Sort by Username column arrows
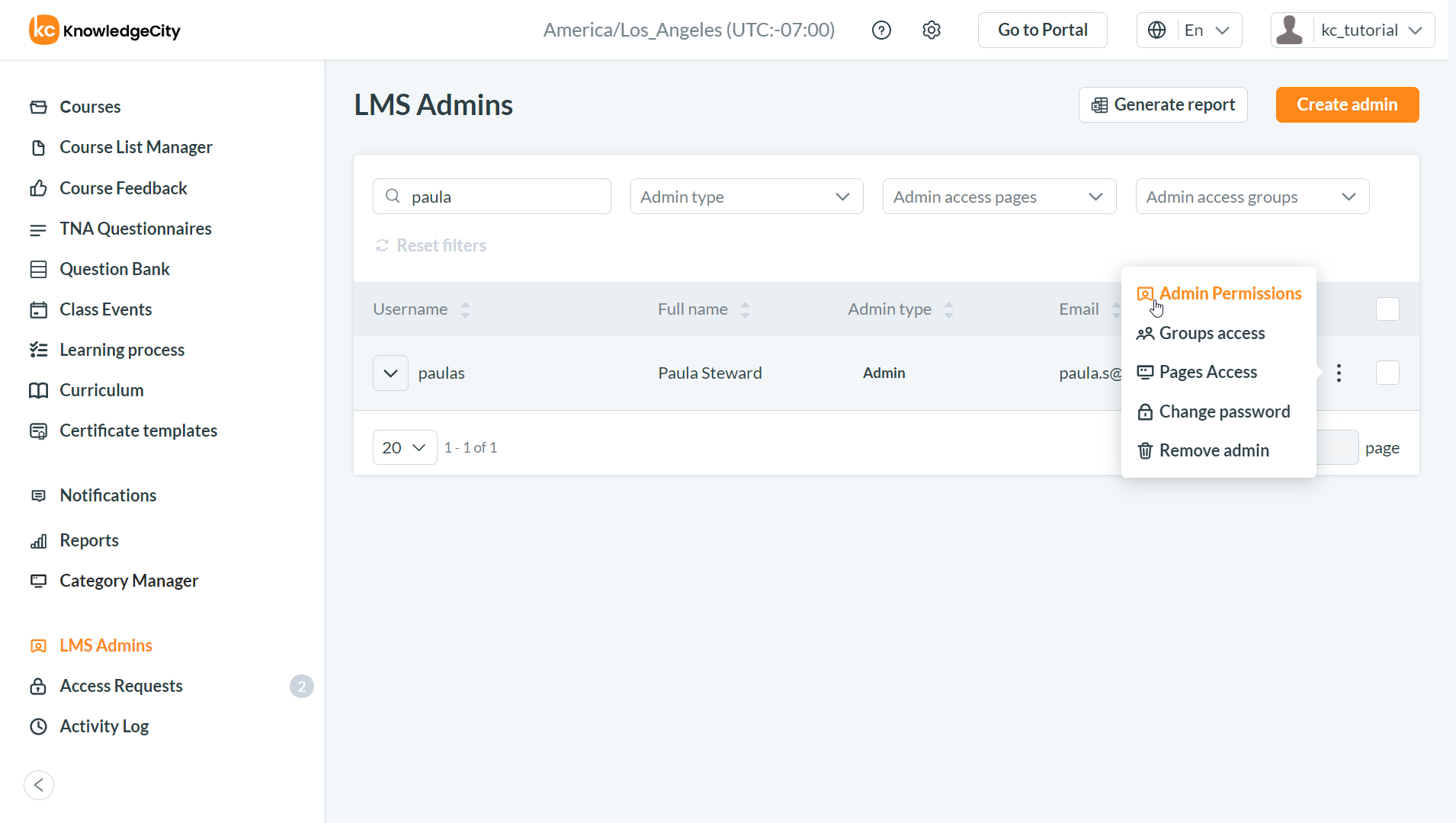The width and height of the screenshot is (1456, 823). coord(465,309)
